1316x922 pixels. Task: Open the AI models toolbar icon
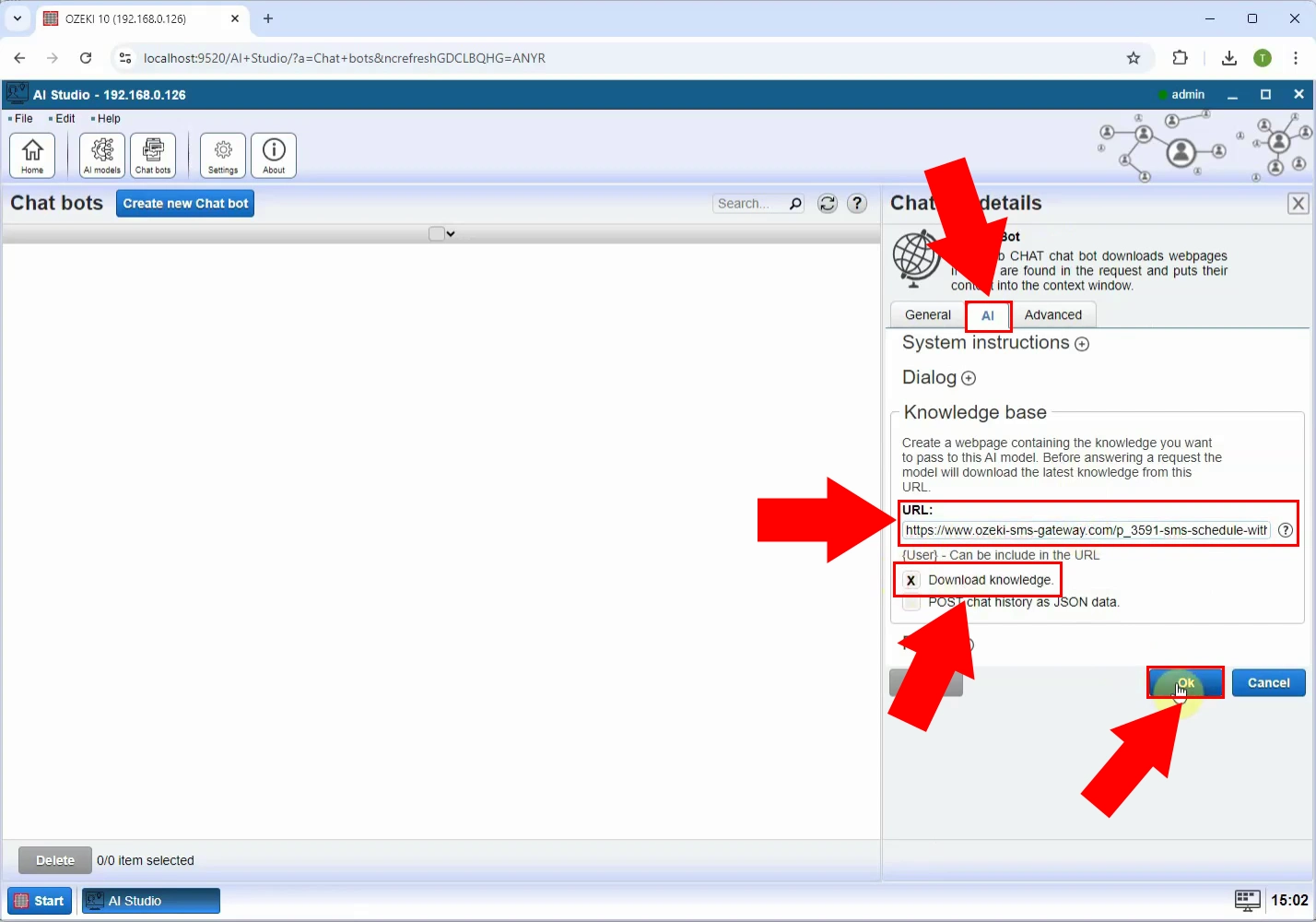coord(102,155)
